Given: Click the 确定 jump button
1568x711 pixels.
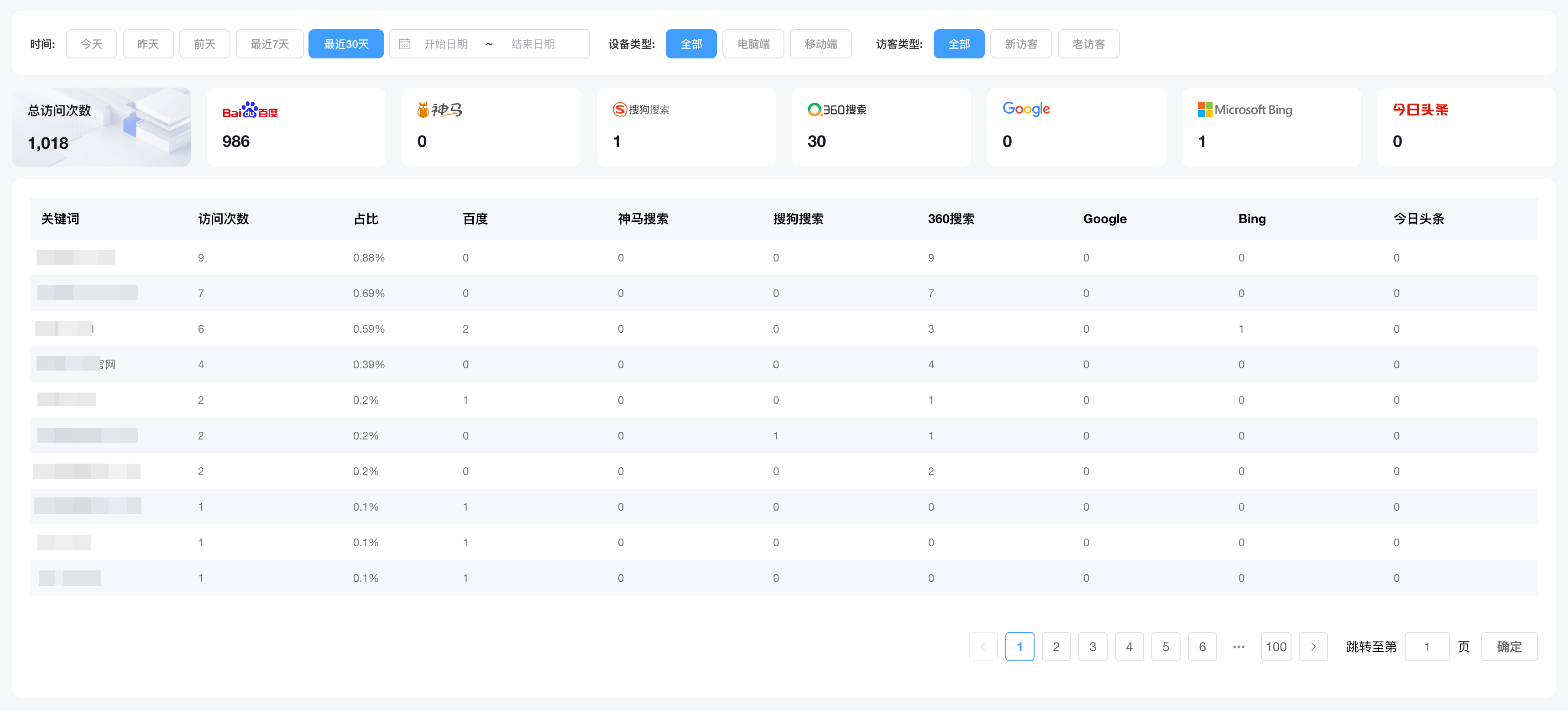Looking at the screenshot, I should pos(1509,647).
